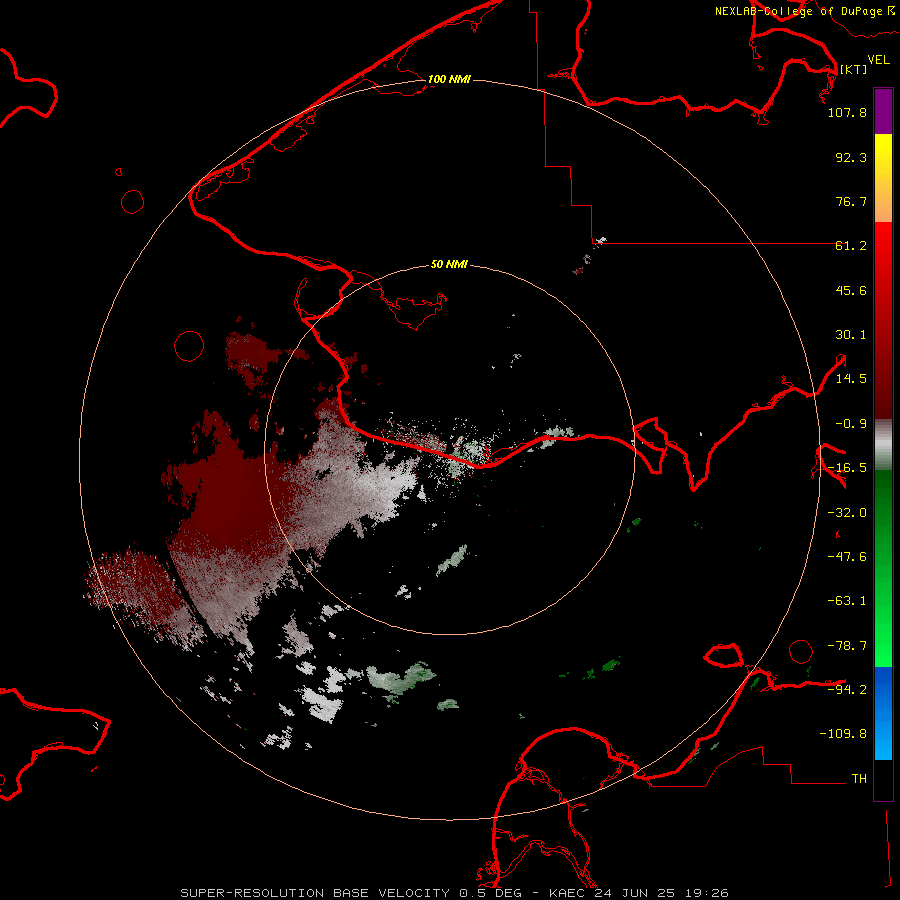The width and height of the screenshot is (900, 900).
Task: Click the TH threshold label
Action: pos(859,779)
